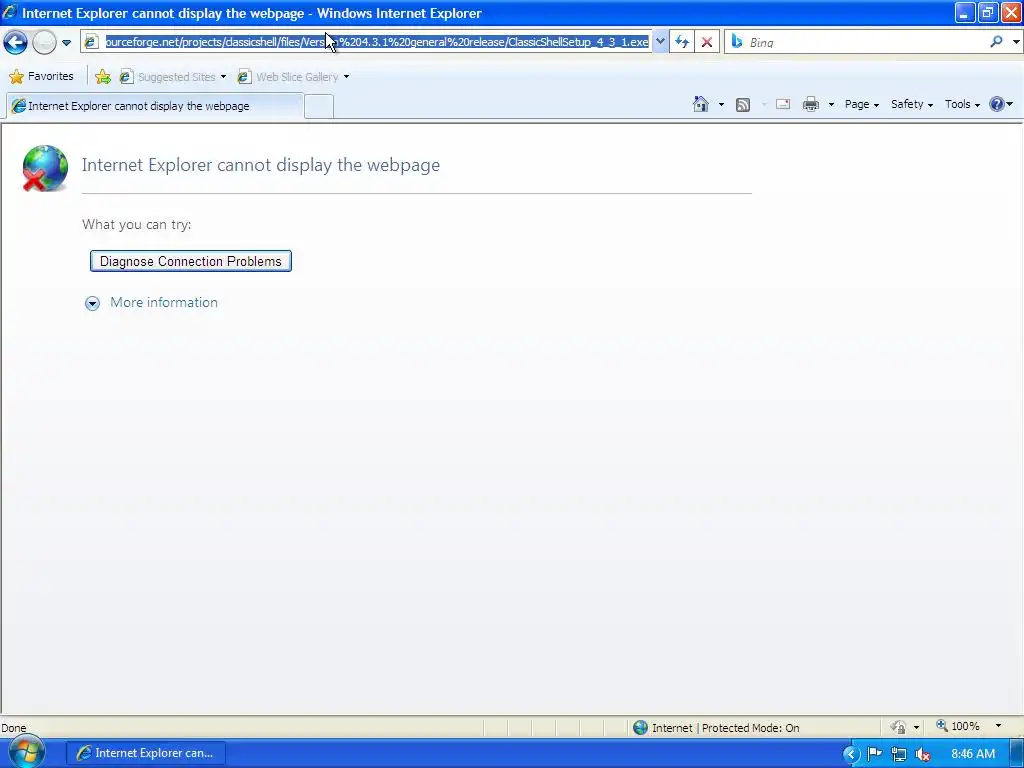This screenshot has height=768, width=1024.
Task: Click the Action Center flag tray icon
Action: [874, 754]
